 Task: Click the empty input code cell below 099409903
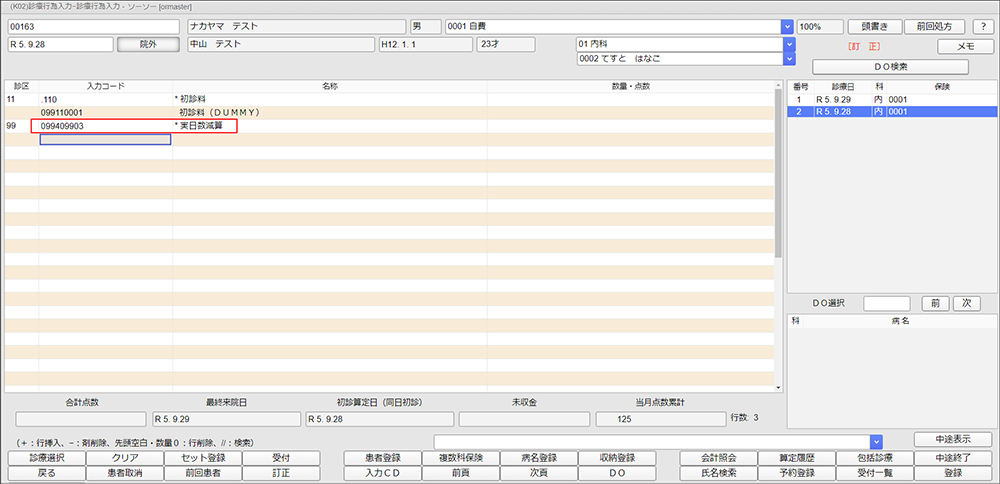click(105, 140)
